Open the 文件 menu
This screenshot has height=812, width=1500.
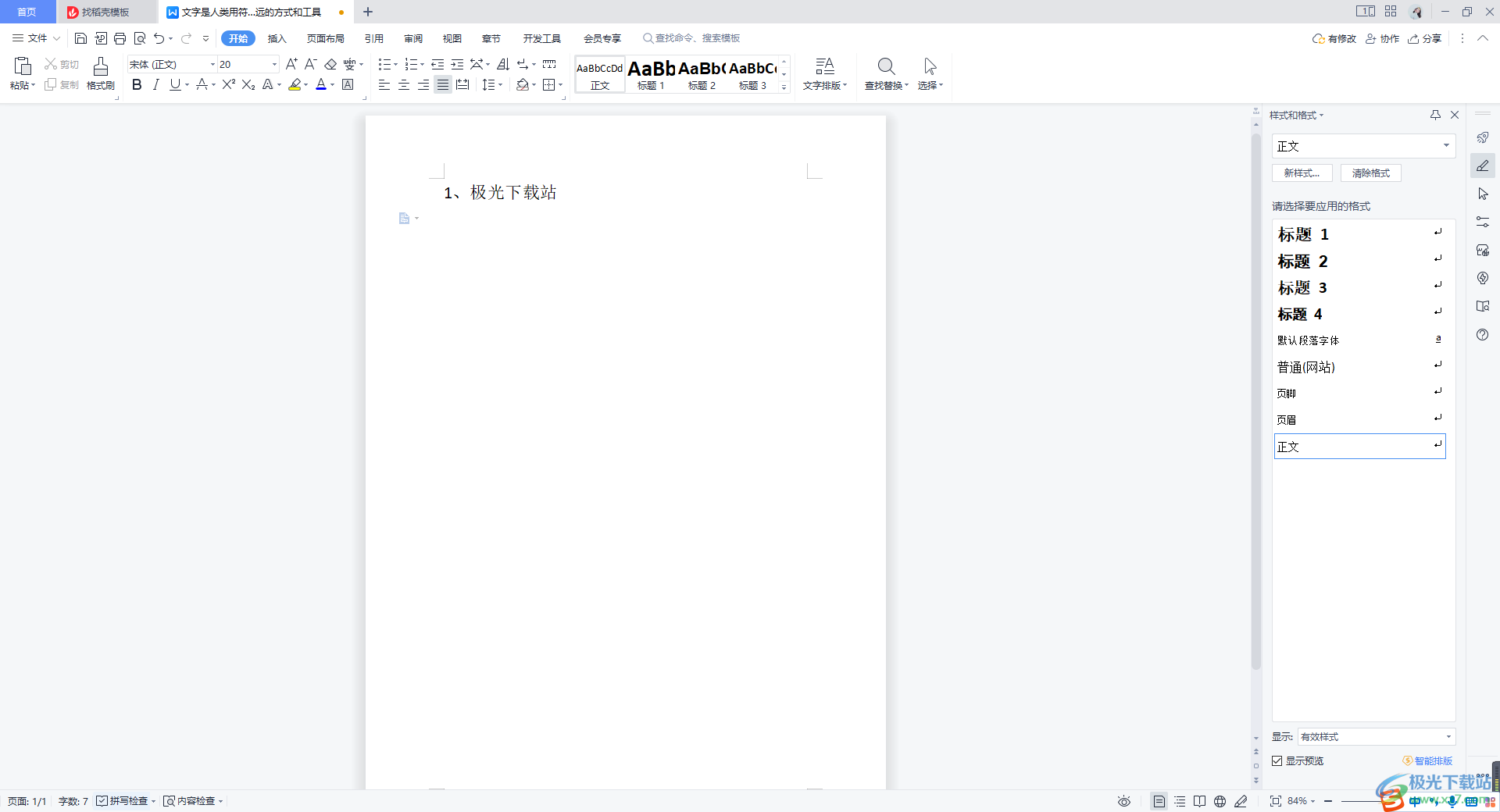click(36, 38)
